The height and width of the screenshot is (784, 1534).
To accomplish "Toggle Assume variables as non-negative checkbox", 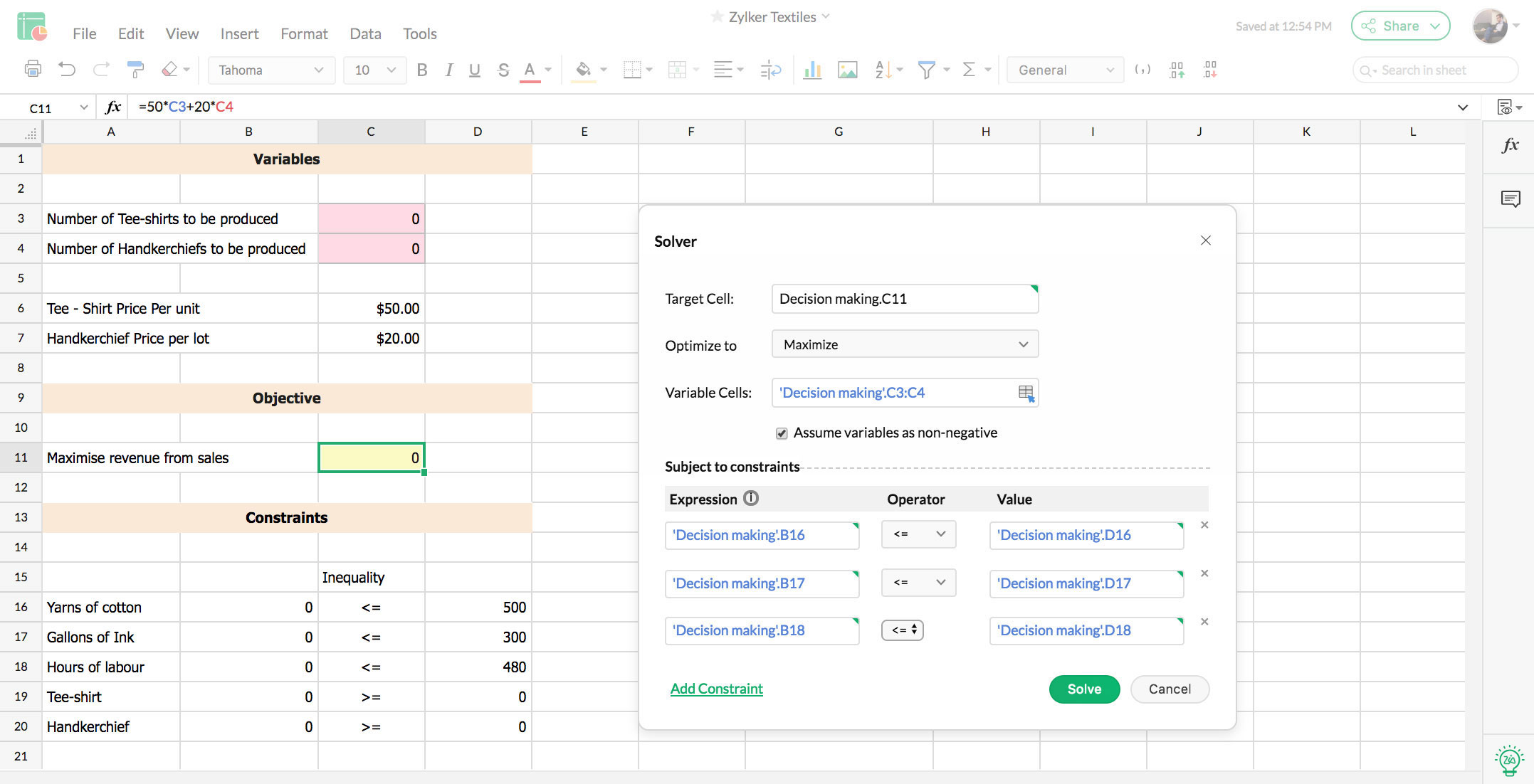I will (x=782, y=433).
